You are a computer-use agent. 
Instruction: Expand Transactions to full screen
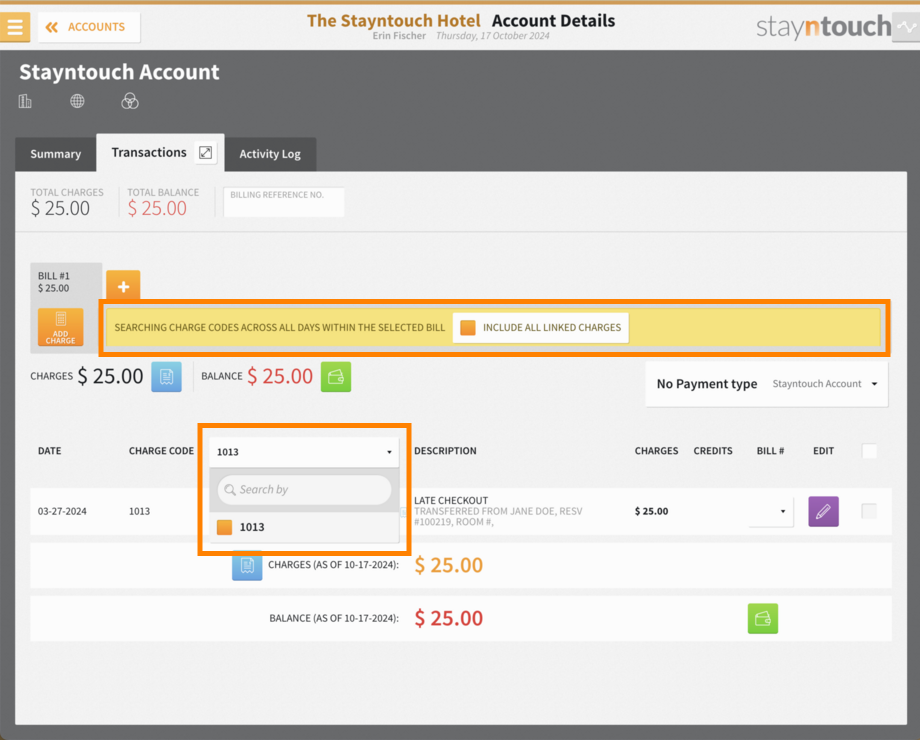pyautogui.click(x=205, y=153)
